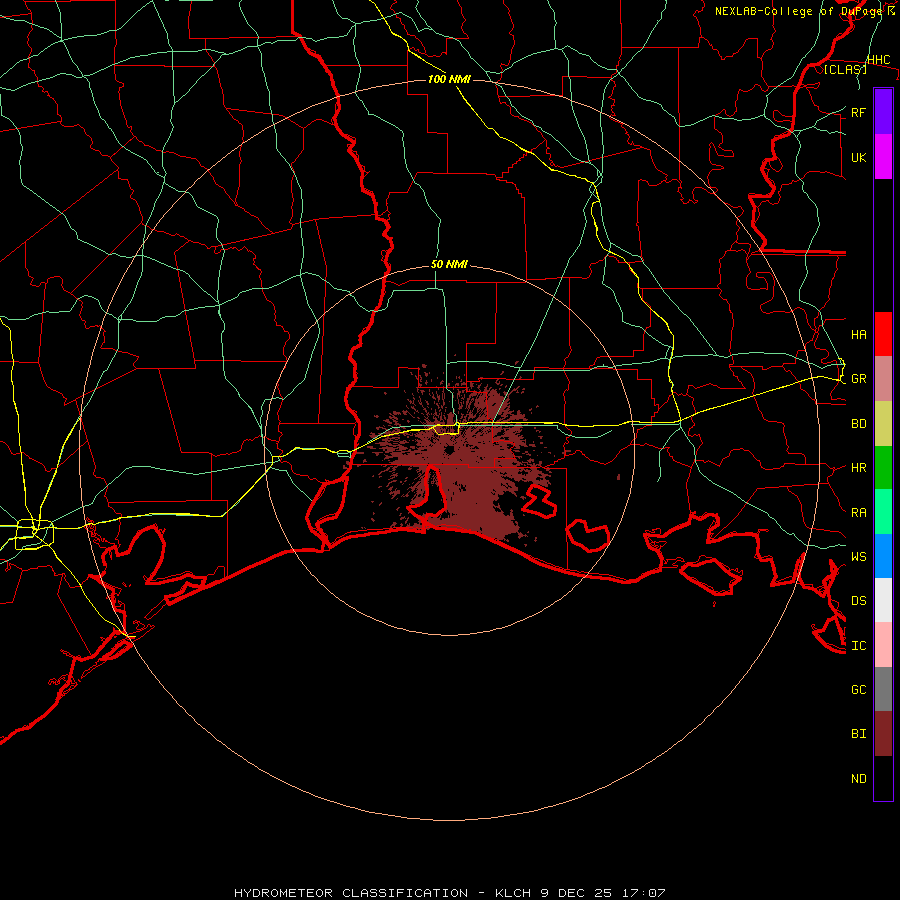Viewport: 900px width, 900px height.
Task: Click the "RF" legend label
Action: [x=858, y=112]
